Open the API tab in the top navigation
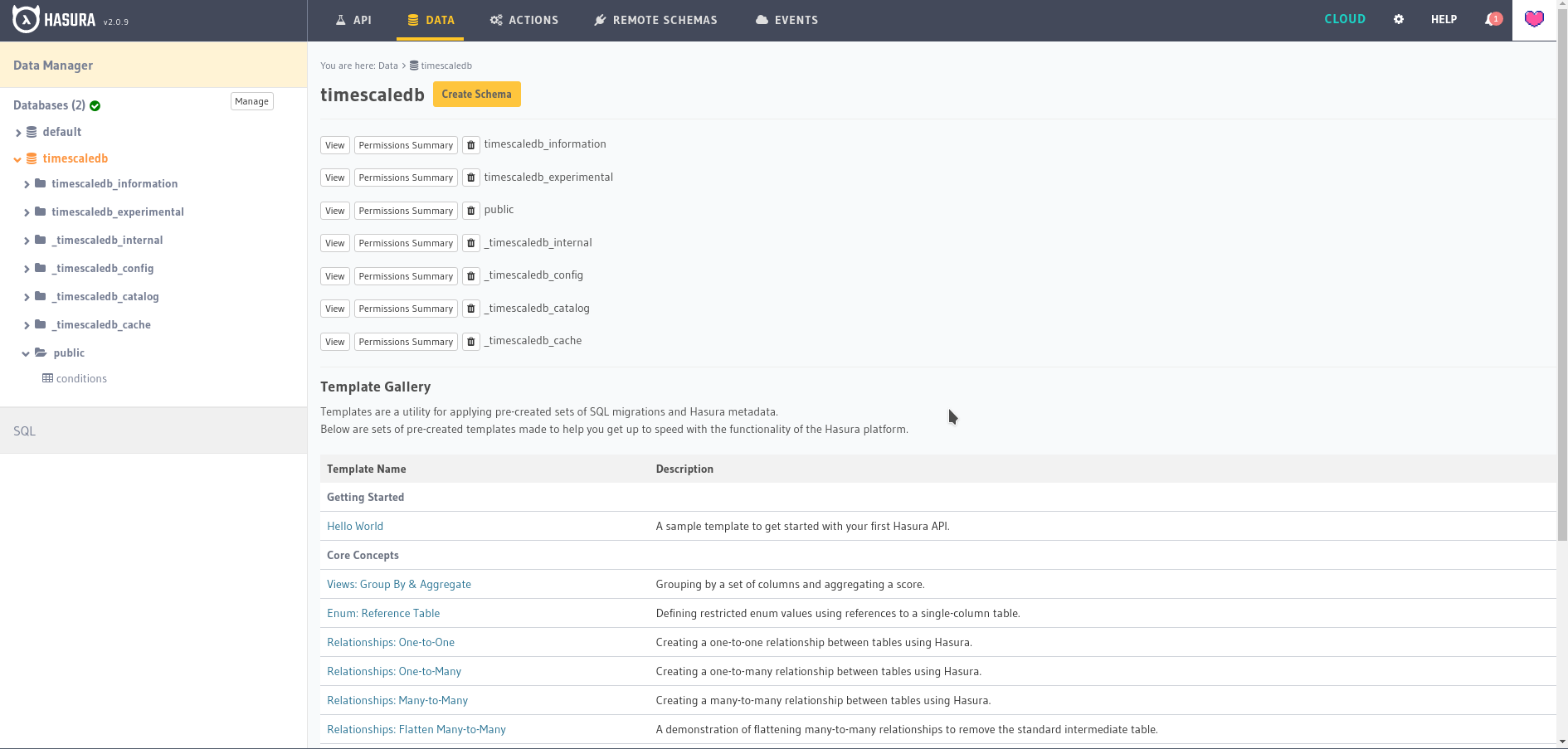 tap(354, 19)
